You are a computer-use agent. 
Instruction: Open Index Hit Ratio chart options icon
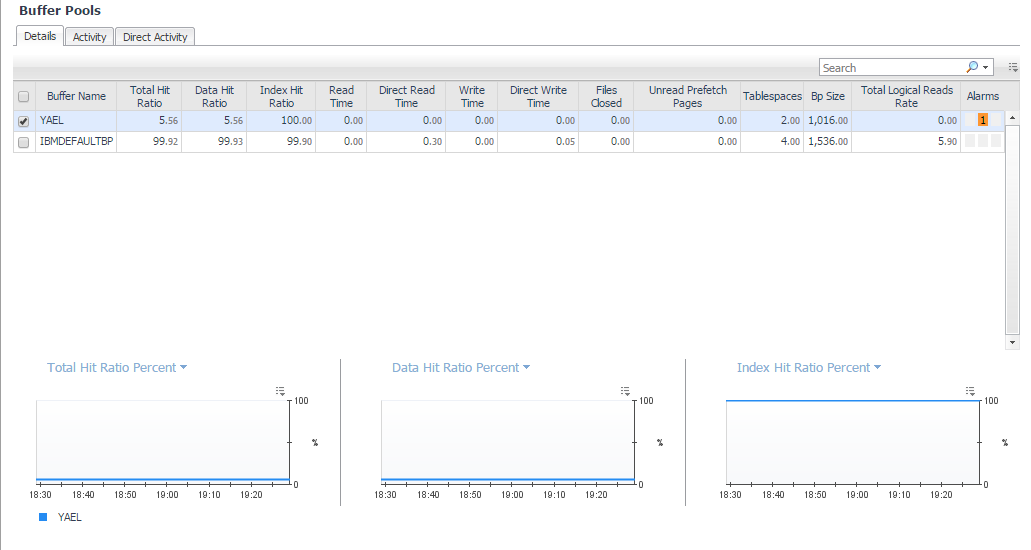[x=969, y=391]
